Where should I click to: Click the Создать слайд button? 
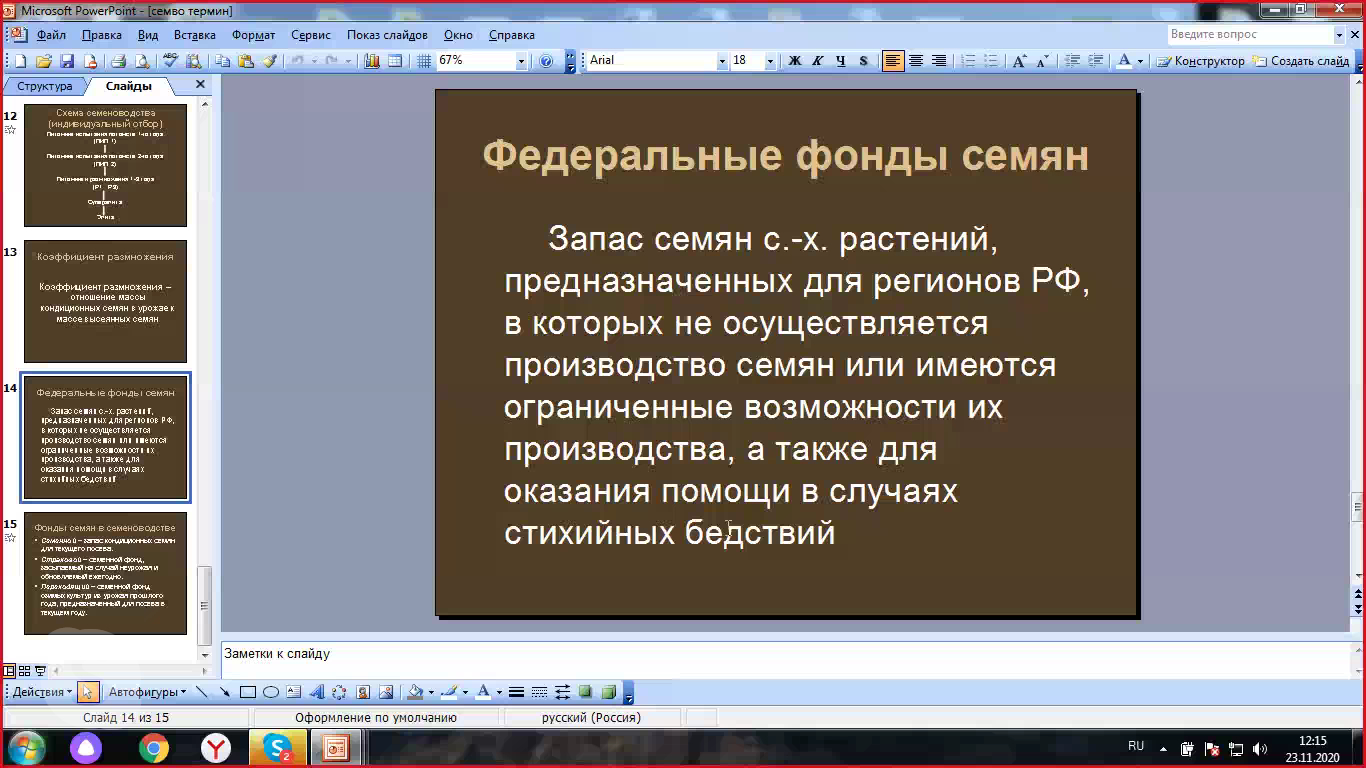(1301, 61)
